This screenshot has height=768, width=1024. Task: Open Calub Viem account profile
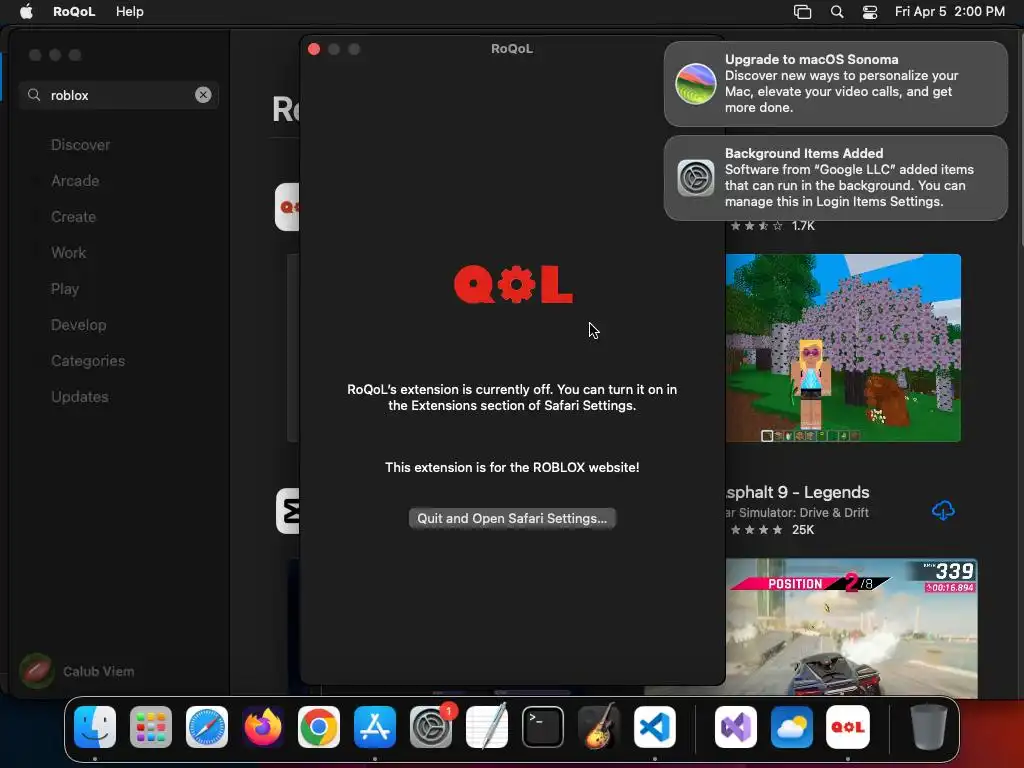tap(77, 671)
